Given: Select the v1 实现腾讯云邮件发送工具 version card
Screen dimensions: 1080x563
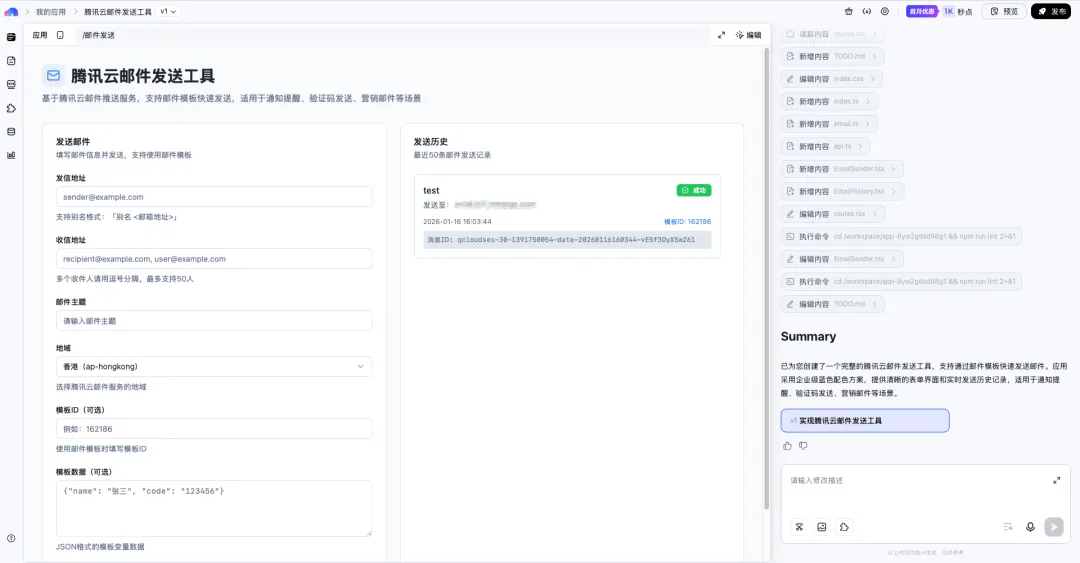Looking at the screenshot, I should point(865,420).
